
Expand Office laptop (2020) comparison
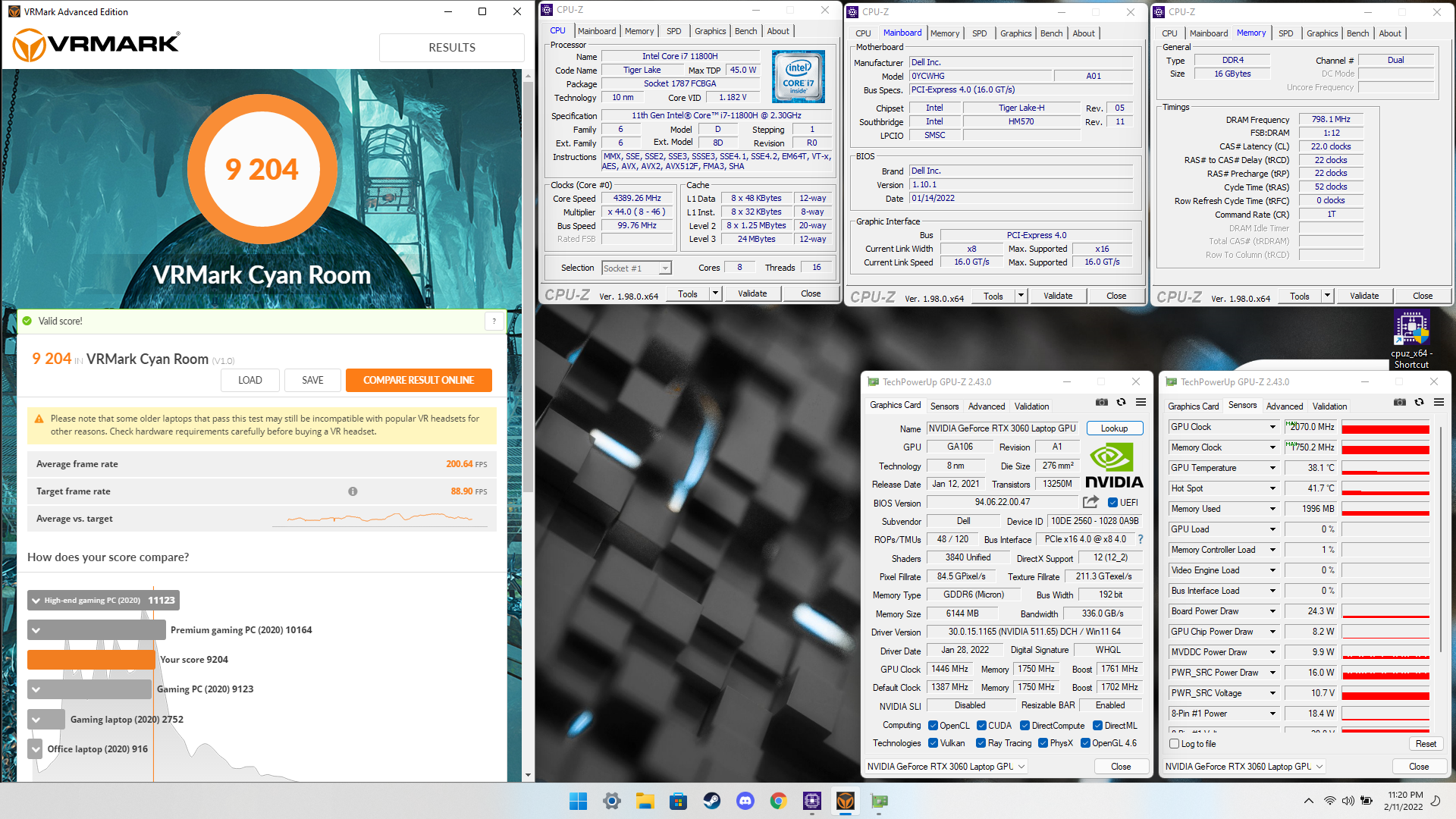tap(36, 749)
